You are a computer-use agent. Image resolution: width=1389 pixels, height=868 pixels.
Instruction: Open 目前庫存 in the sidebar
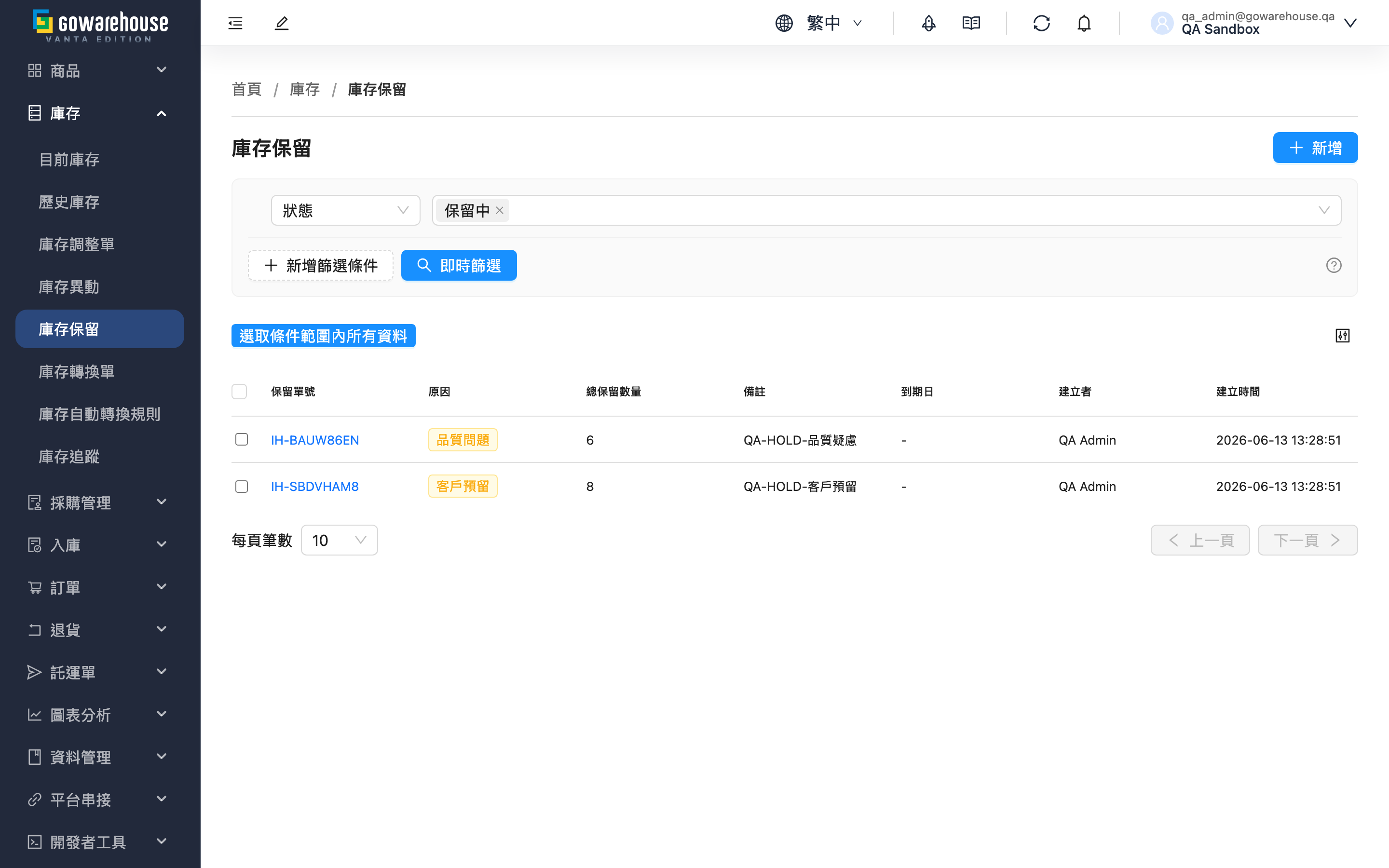click(x=69, y=160)
